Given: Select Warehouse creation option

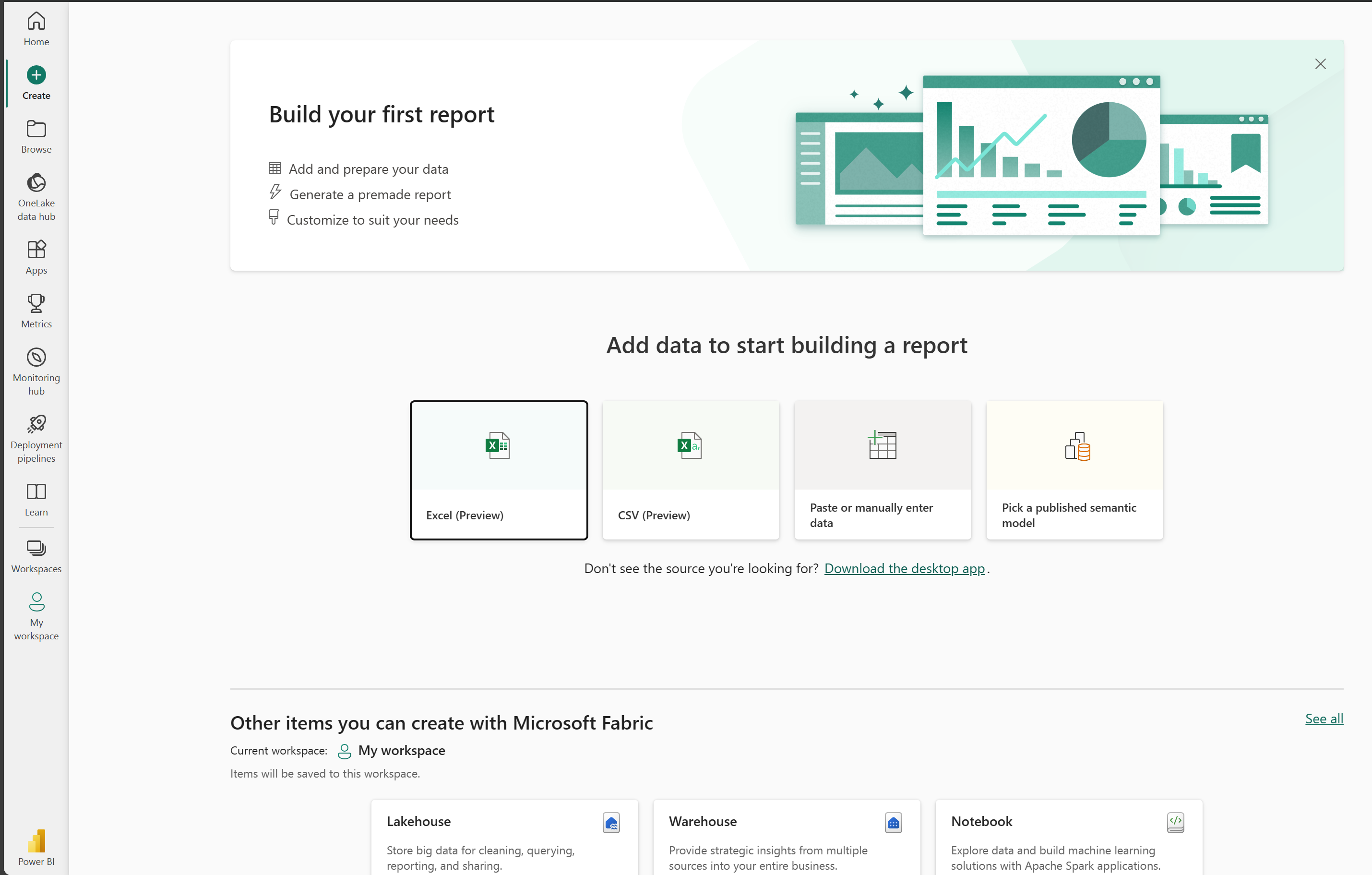Looking at the screenshot, I should (x=787, y=840).
